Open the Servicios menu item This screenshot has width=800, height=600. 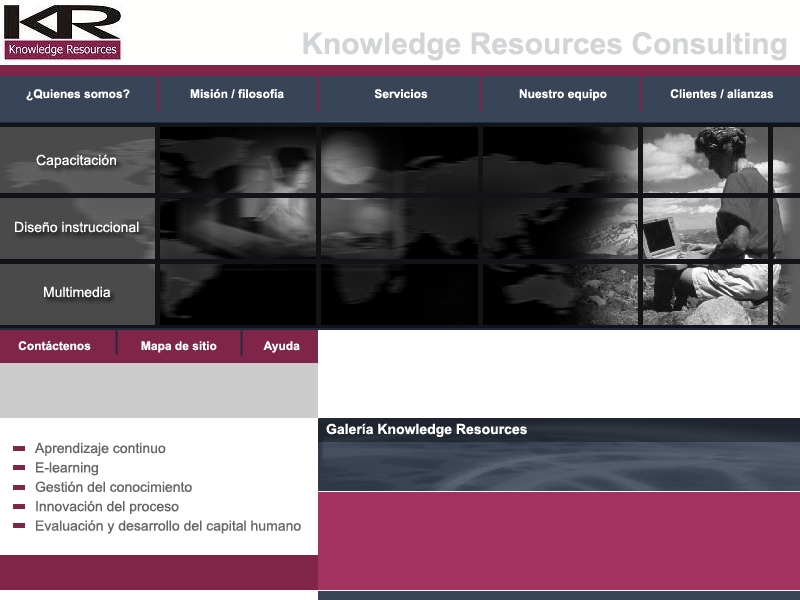(401, 94)
